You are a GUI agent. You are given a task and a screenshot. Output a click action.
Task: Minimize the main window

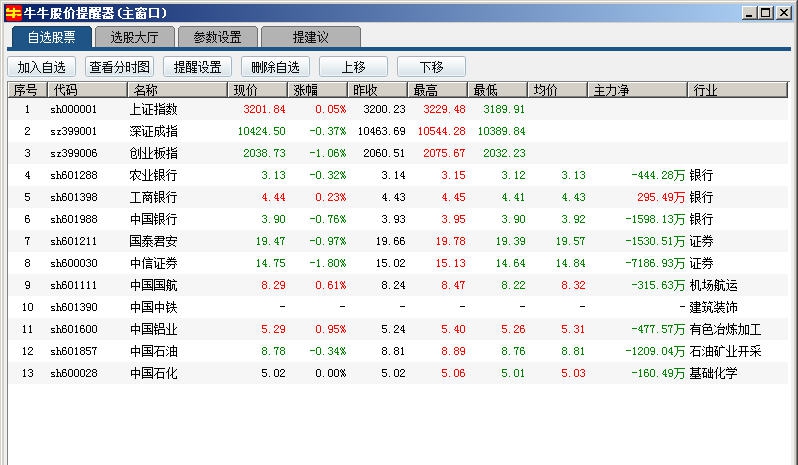tap(749, 13)
